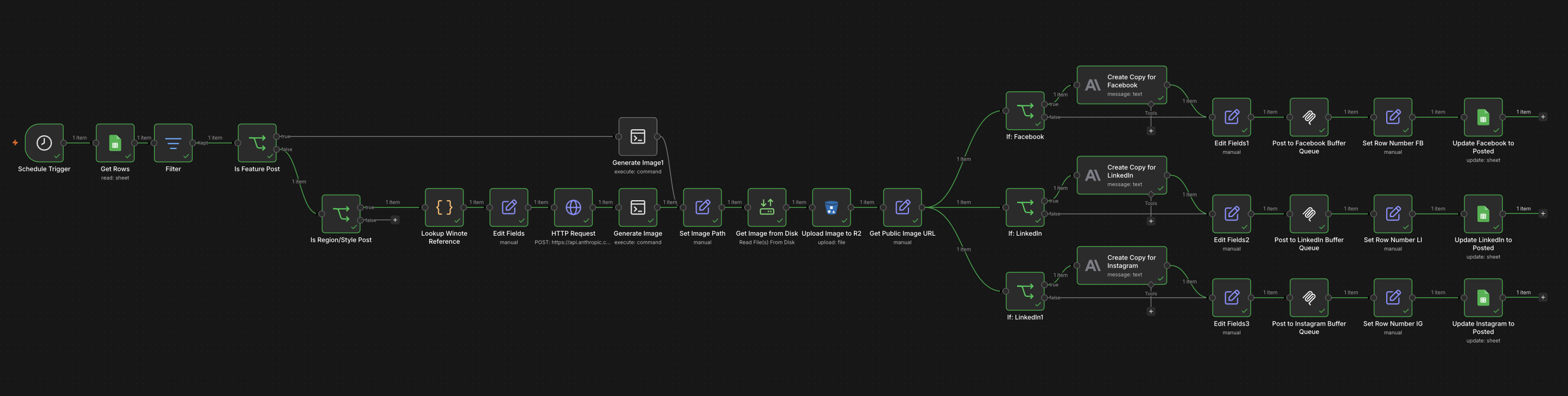Screen dimensions: 1568x396
Task: Select Post to Facebook Buffer Queue node
Action: [1309, 117]
